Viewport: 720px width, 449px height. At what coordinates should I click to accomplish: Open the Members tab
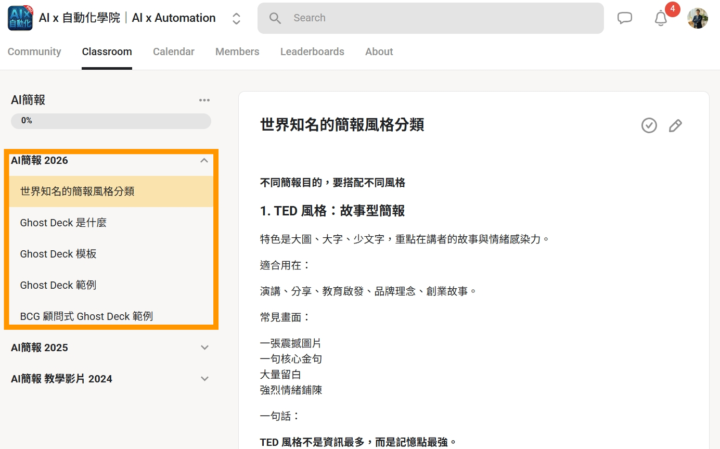237,51
